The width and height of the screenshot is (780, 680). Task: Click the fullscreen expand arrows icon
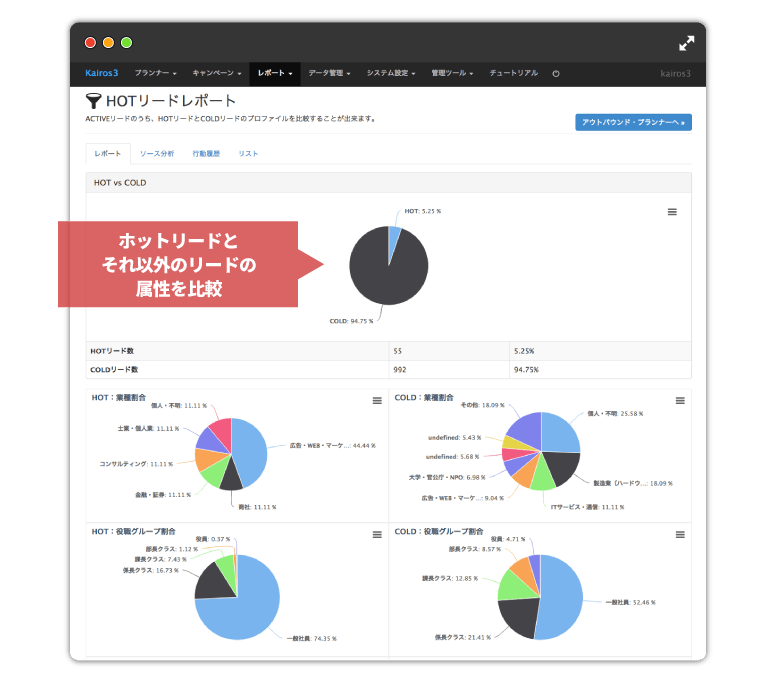click(686, 43)
